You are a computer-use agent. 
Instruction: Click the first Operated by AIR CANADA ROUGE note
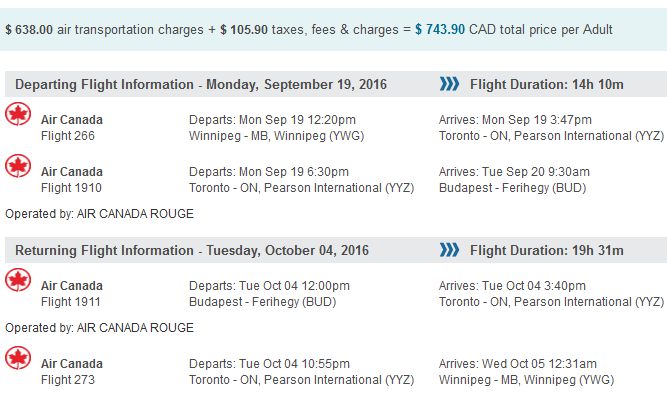click(100, 214)
